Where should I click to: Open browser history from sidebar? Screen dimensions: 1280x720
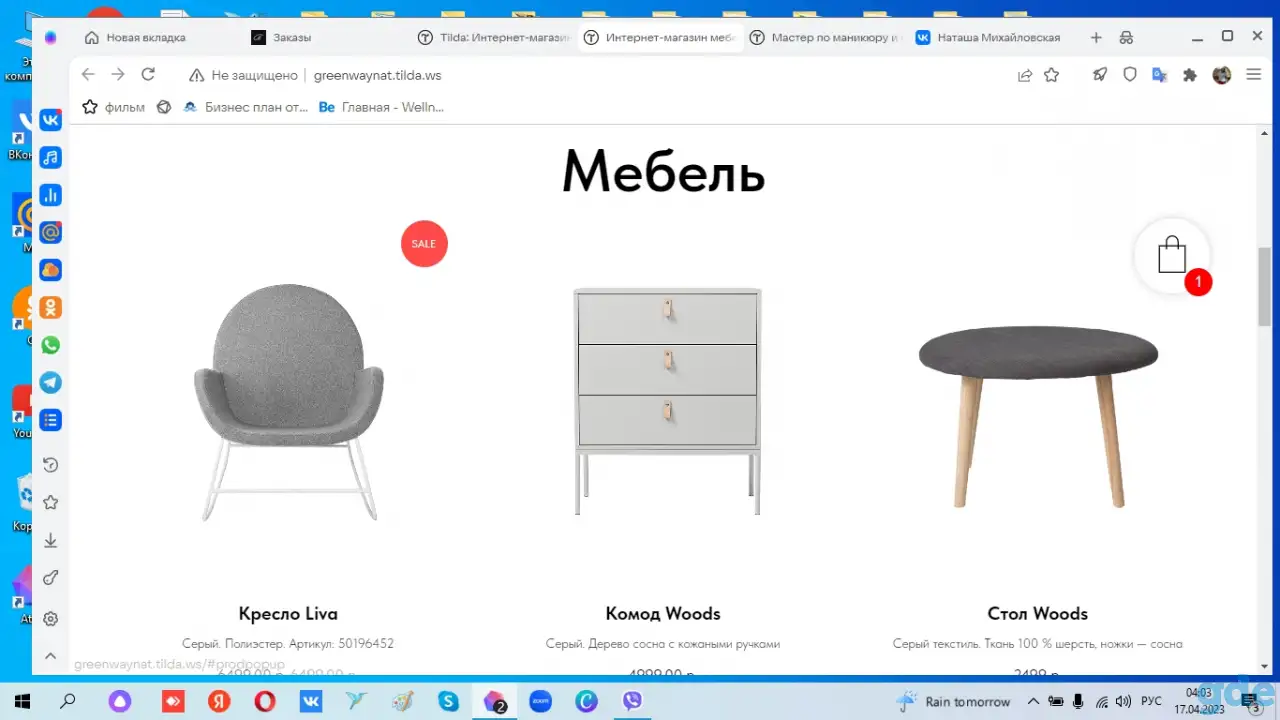[50, 465]
